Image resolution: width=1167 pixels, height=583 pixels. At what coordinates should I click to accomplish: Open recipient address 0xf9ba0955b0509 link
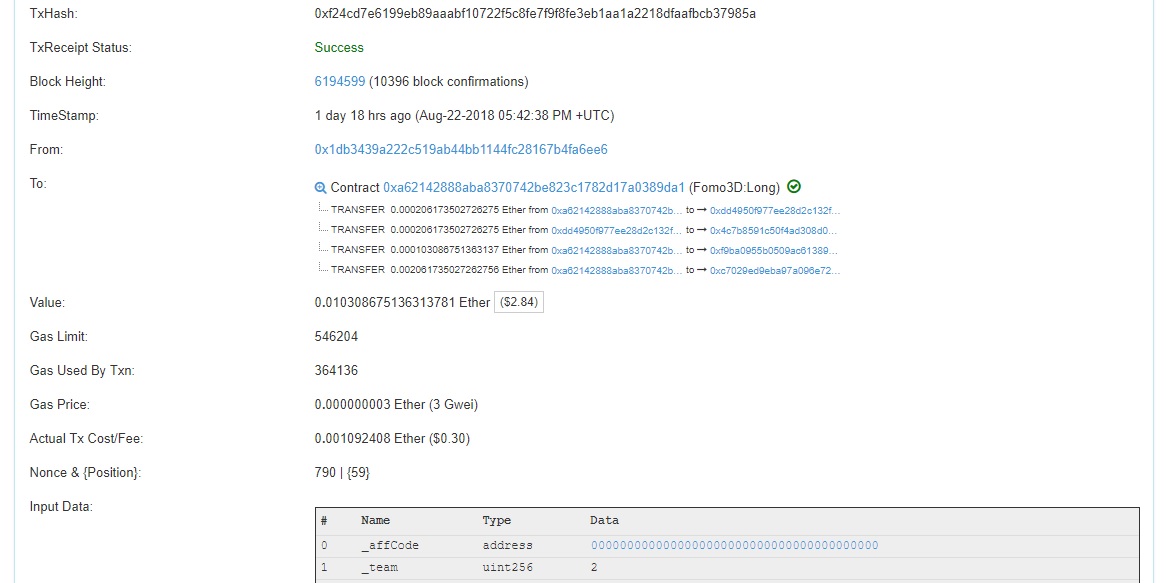coord(774,250)
